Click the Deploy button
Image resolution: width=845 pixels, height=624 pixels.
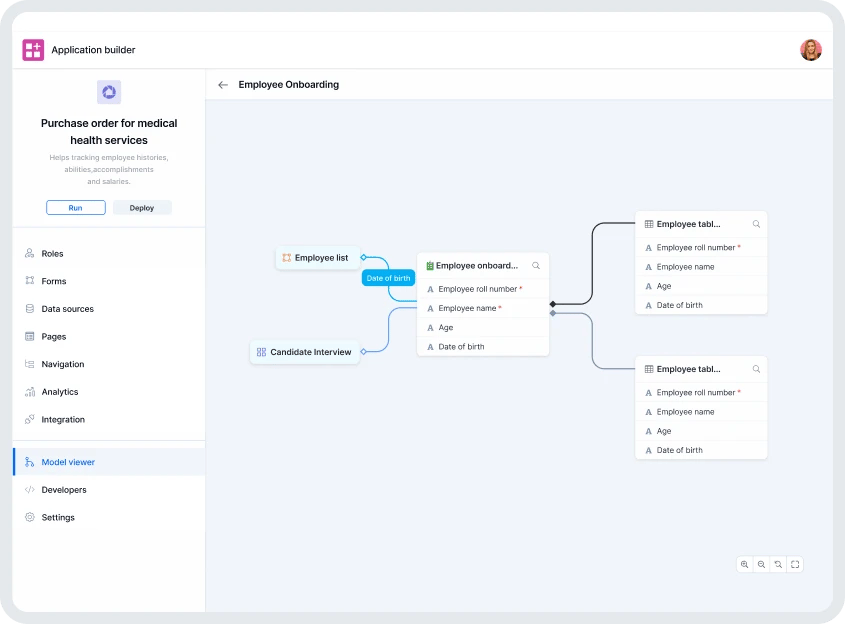pyautogui.click(x=142, y=207)
